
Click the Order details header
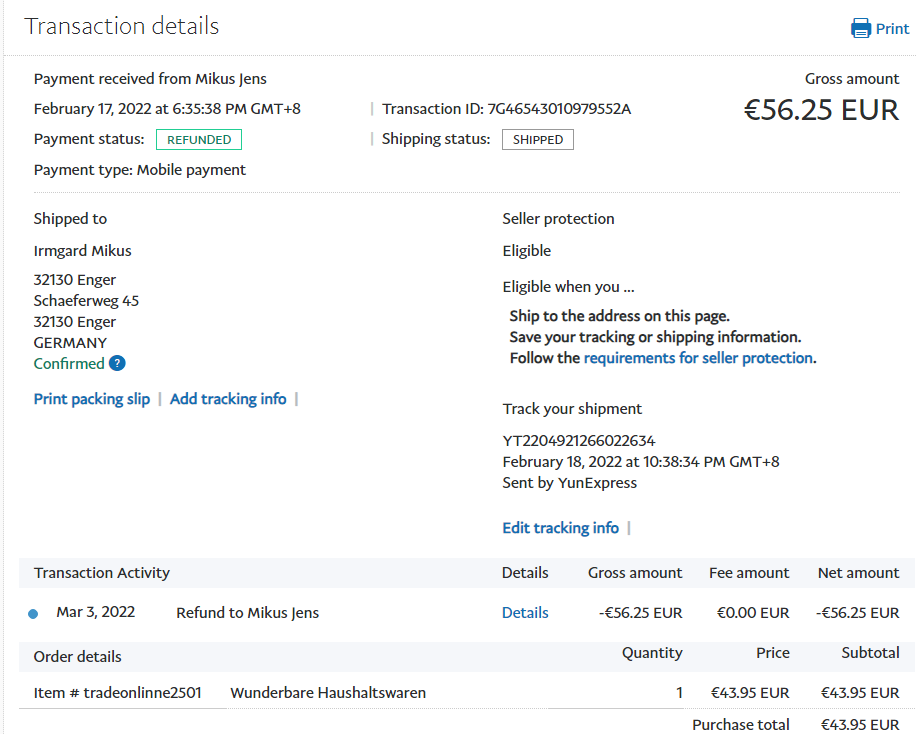tap(78, 657)
